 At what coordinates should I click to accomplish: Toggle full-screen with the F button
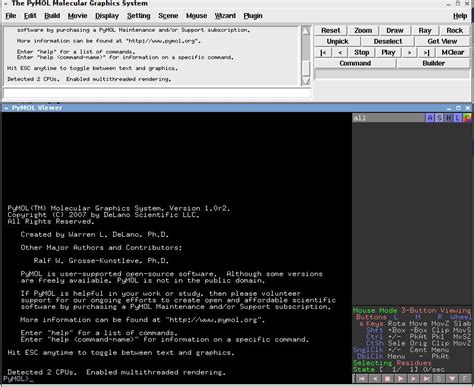[465, 379]
